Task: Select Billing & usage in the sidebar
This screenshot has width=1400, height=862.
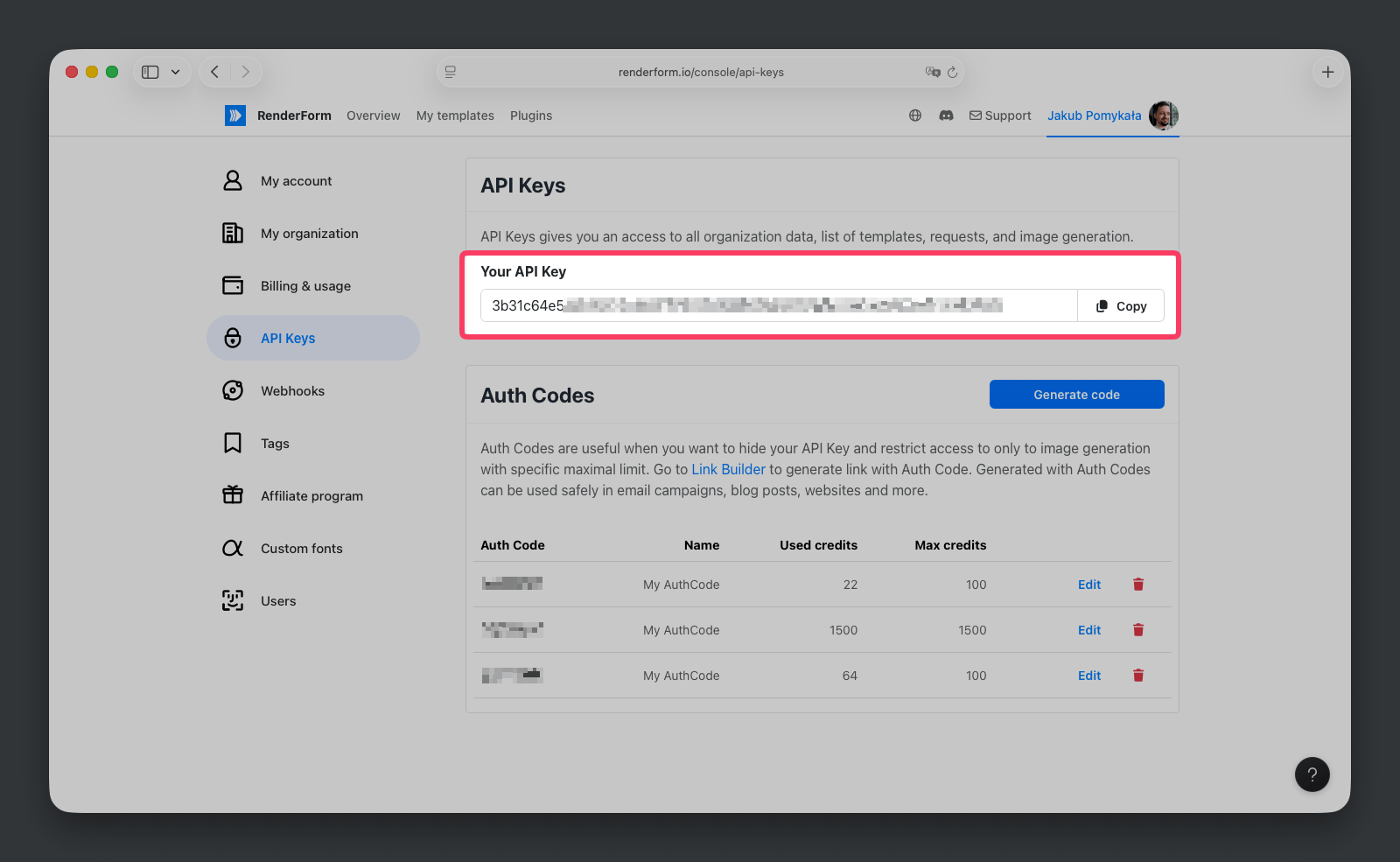Action: point(313,285)
